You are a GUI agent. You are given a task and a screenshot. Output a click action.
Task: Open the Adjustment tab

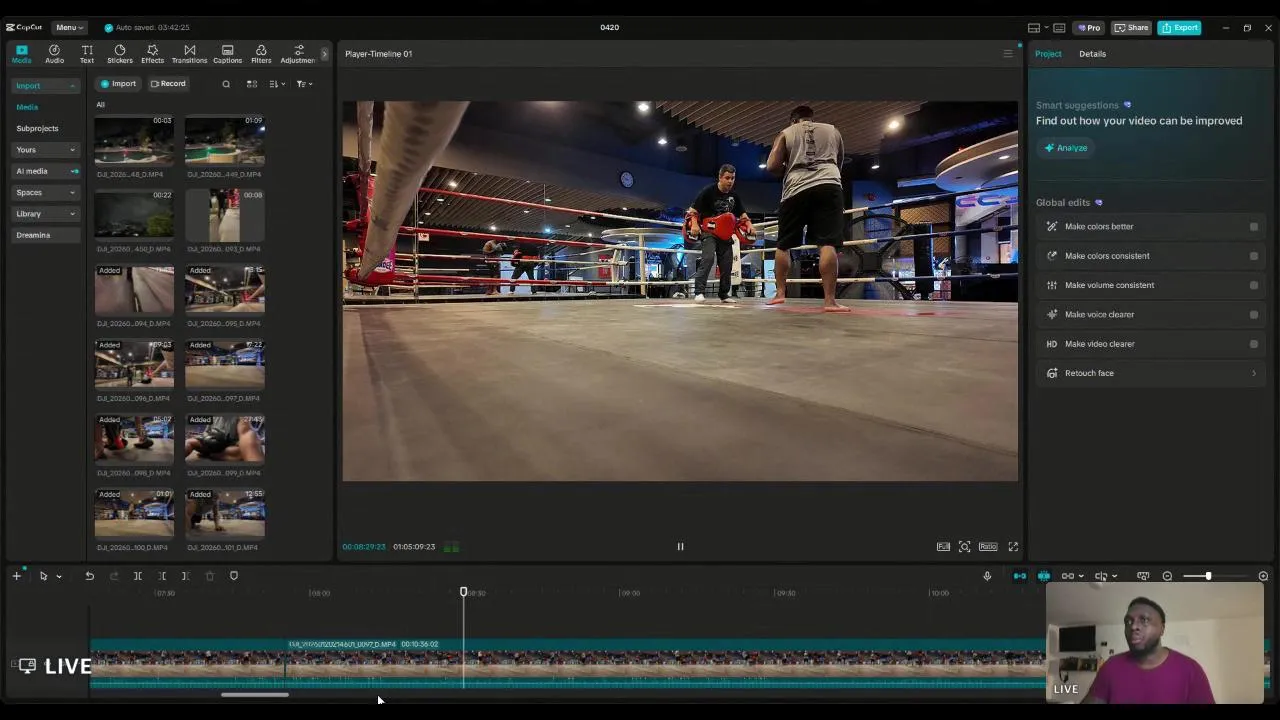click(298, 54)
